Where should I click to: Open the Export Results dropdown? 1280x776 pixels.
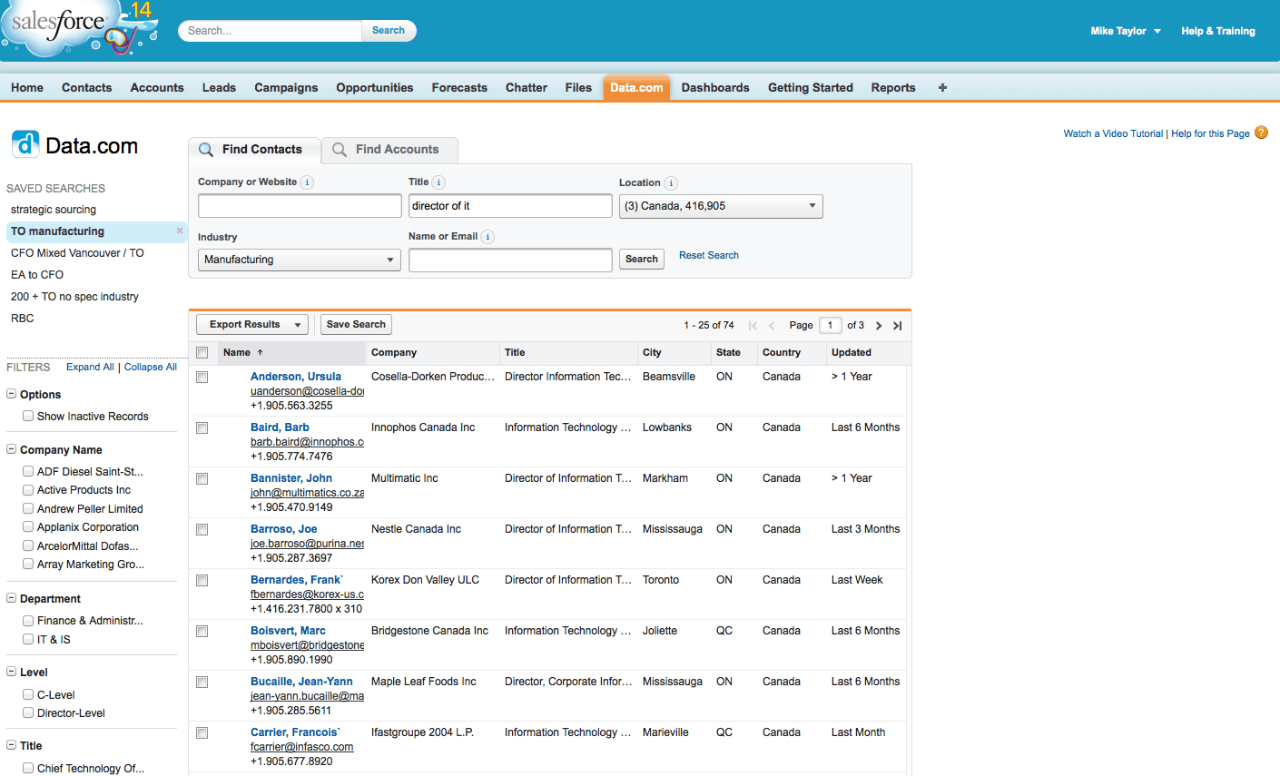252,325
